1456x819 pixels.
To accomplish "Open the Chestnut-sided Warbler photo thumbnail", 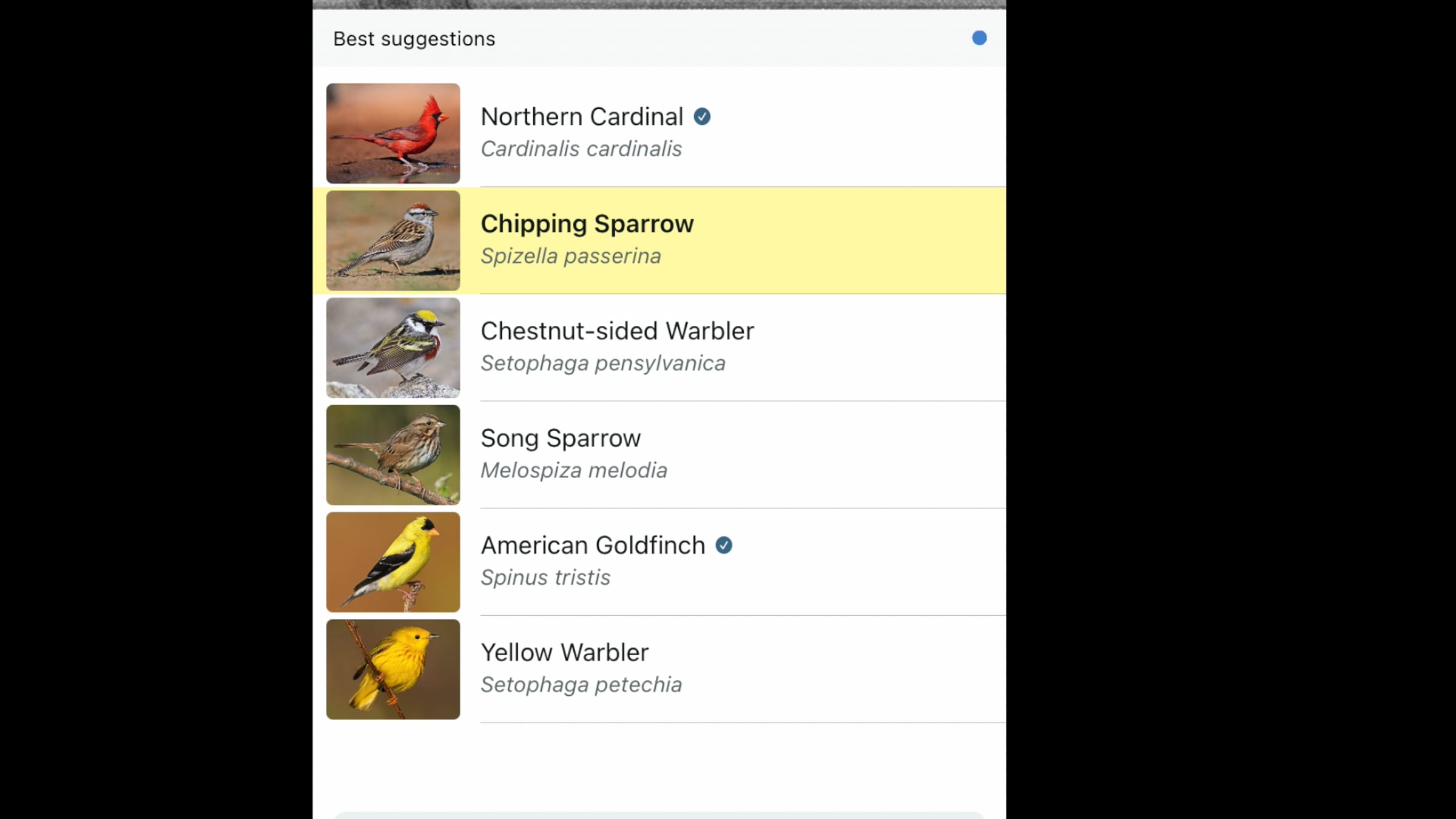I will 393,348.
